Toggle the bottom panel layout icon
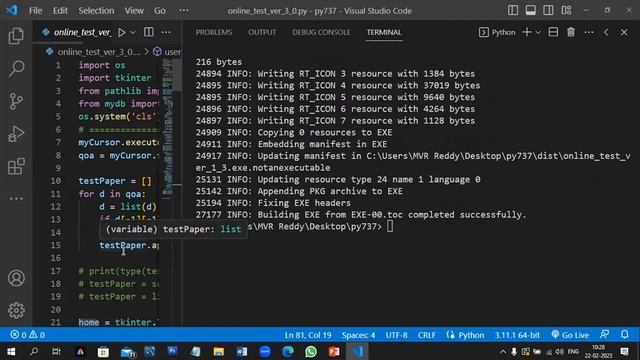This screenshot has height=360, width=640. click(531, 10)
